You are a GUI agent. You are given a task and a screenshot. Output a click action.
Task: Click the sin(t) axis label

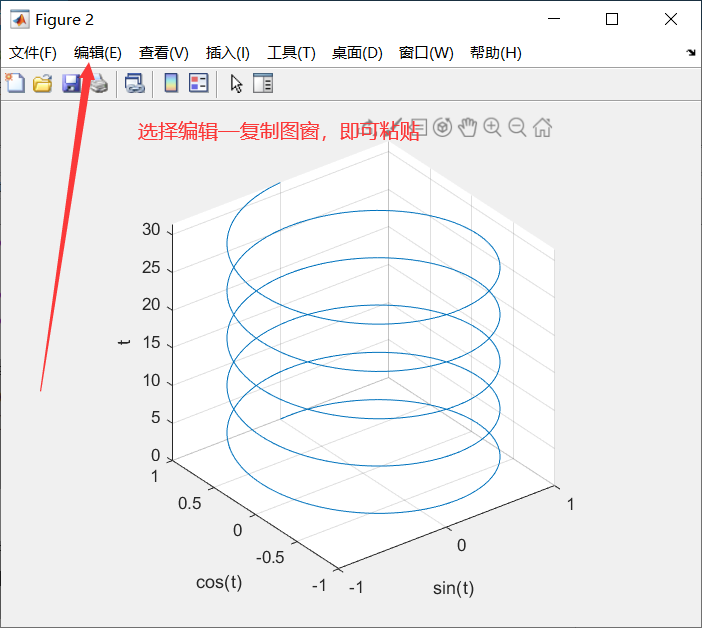tap(453, 588)
